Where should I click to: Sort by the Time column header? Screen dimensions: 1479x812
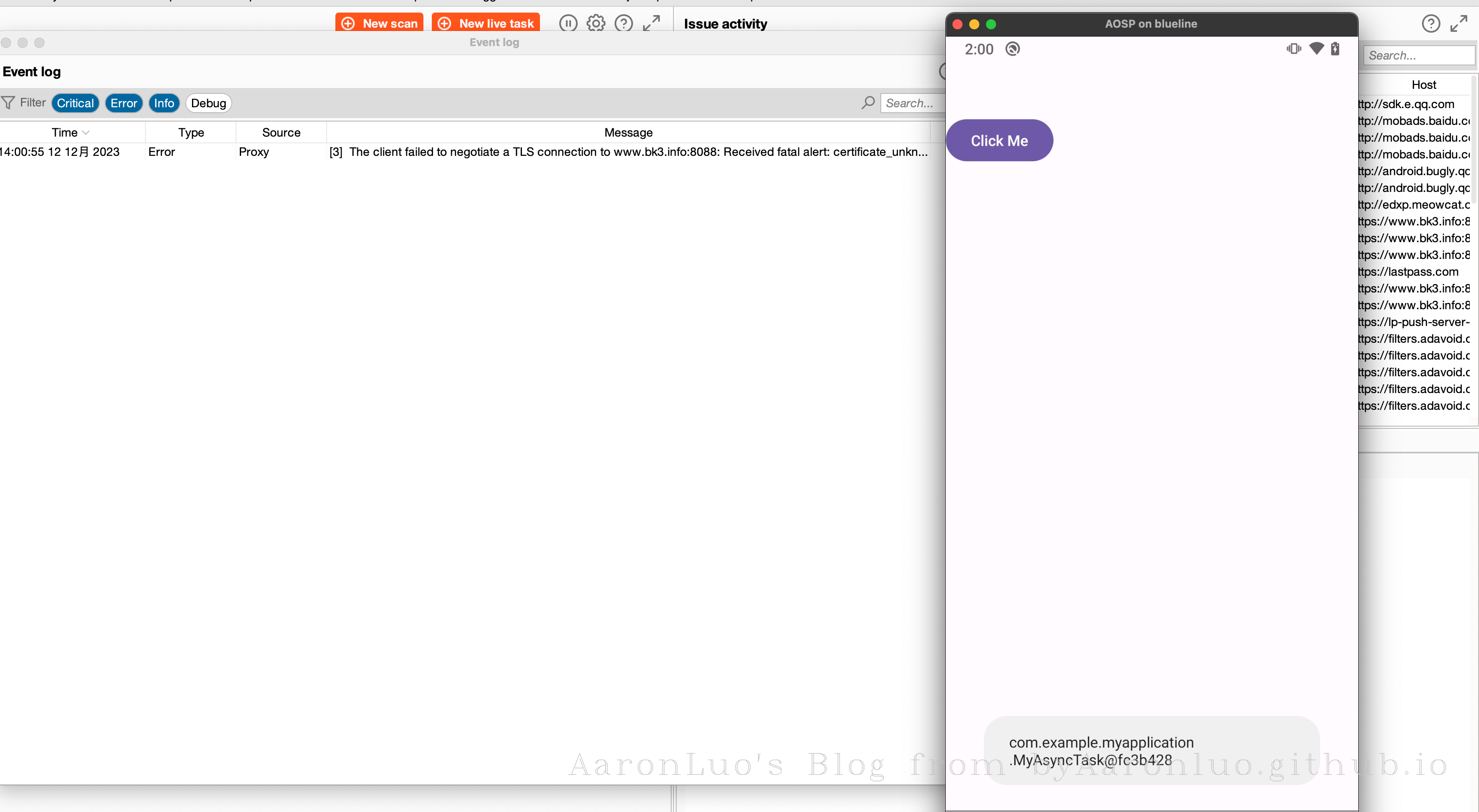pyautogui.click(x=65, y=132)
